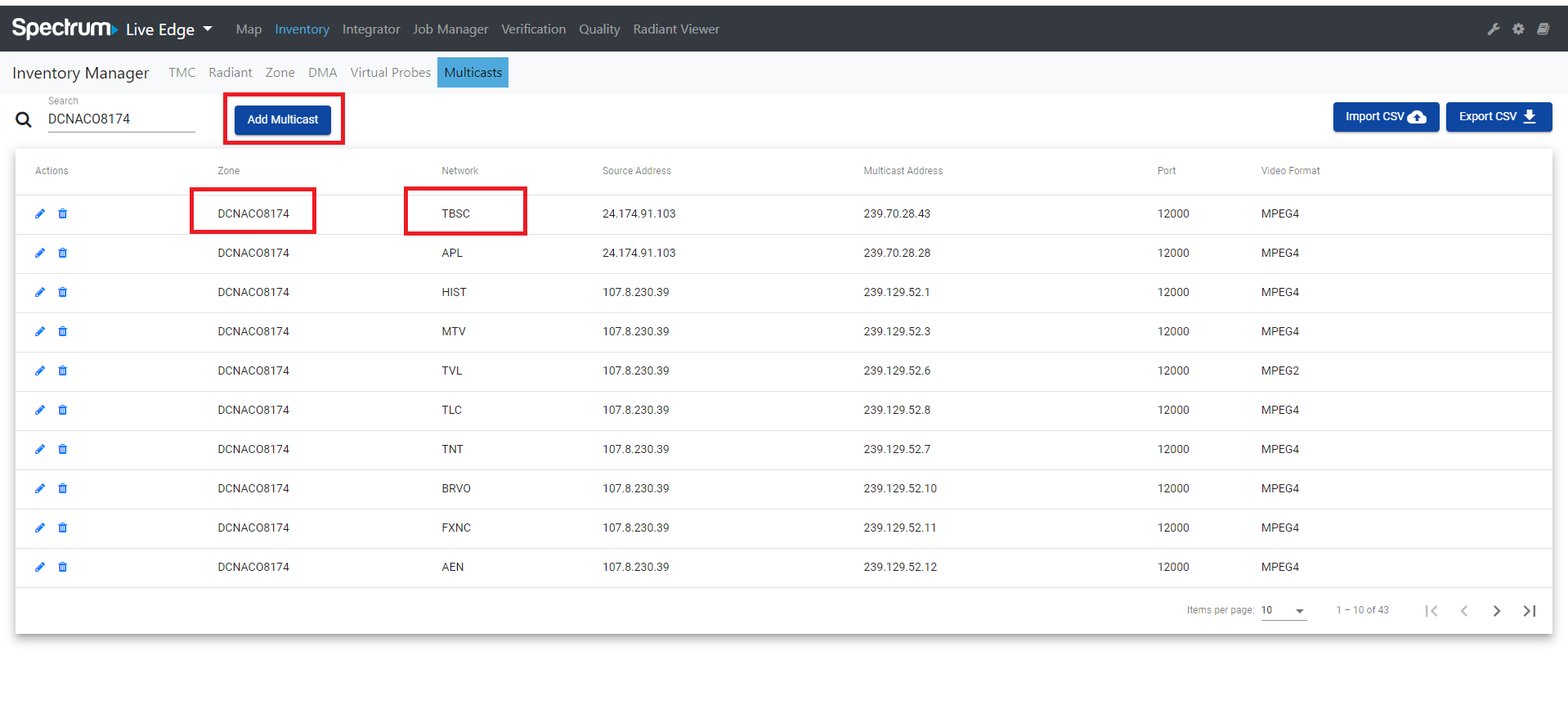Open the Map menu
Viewport: 1568px width, 714px height.
pyautogui.click(x=249, y=29)
